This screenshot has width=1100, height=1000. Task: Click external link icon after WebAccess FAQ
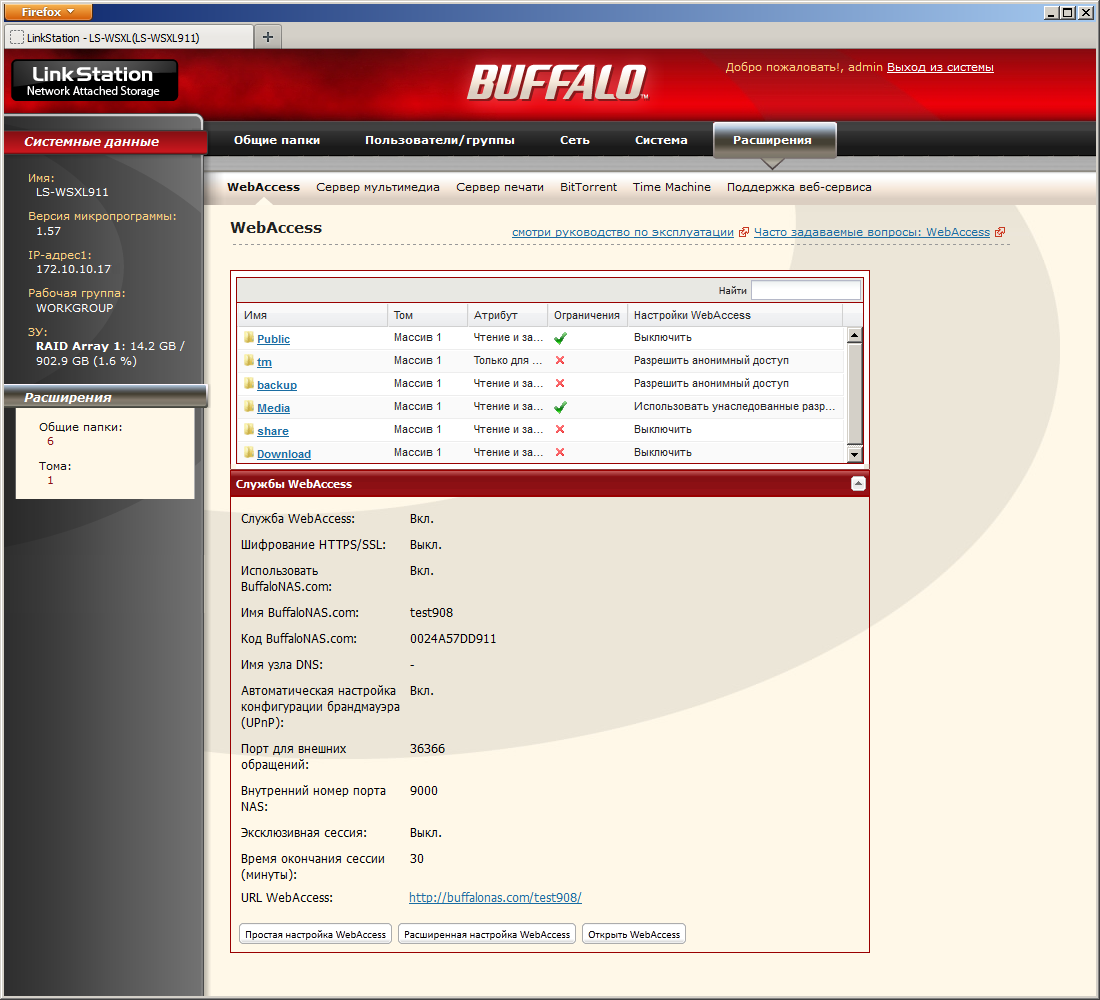[1000, 232]
